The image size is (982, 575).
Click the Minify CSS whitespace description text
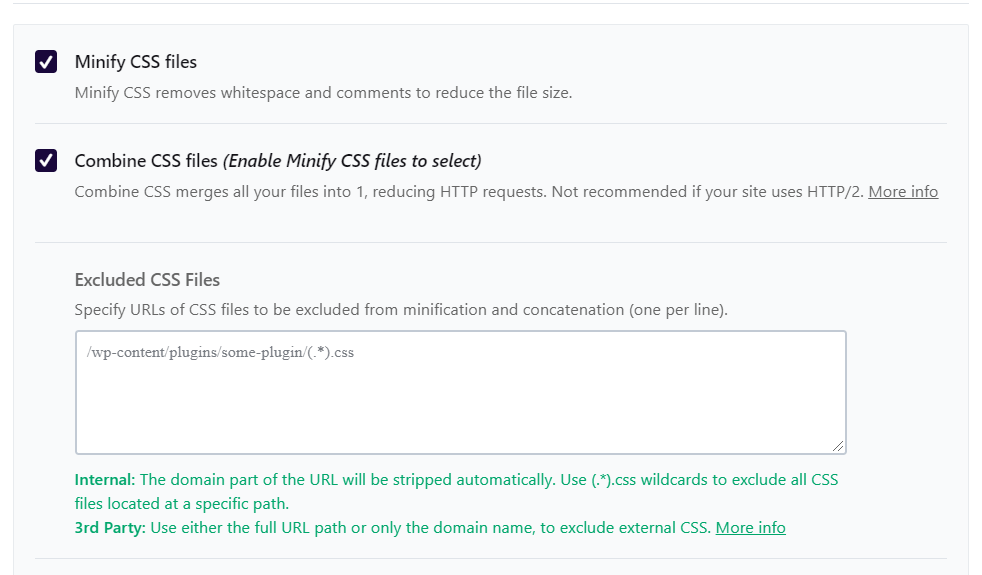(x=323, y=93)
